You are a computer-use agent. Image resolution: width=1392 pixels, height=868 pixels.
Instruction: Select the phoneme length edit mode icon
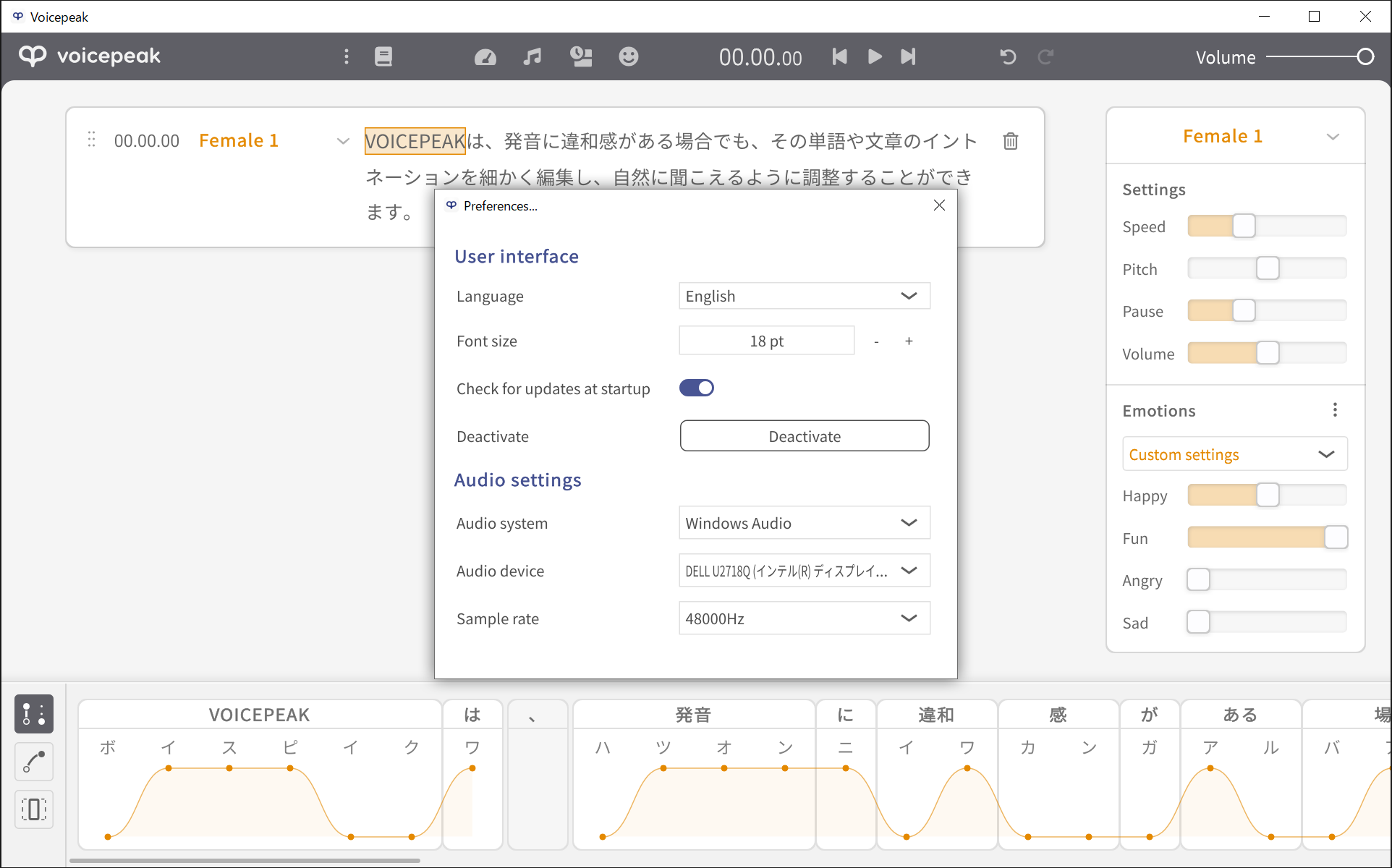pyautogui.click(x=34, y=809)
